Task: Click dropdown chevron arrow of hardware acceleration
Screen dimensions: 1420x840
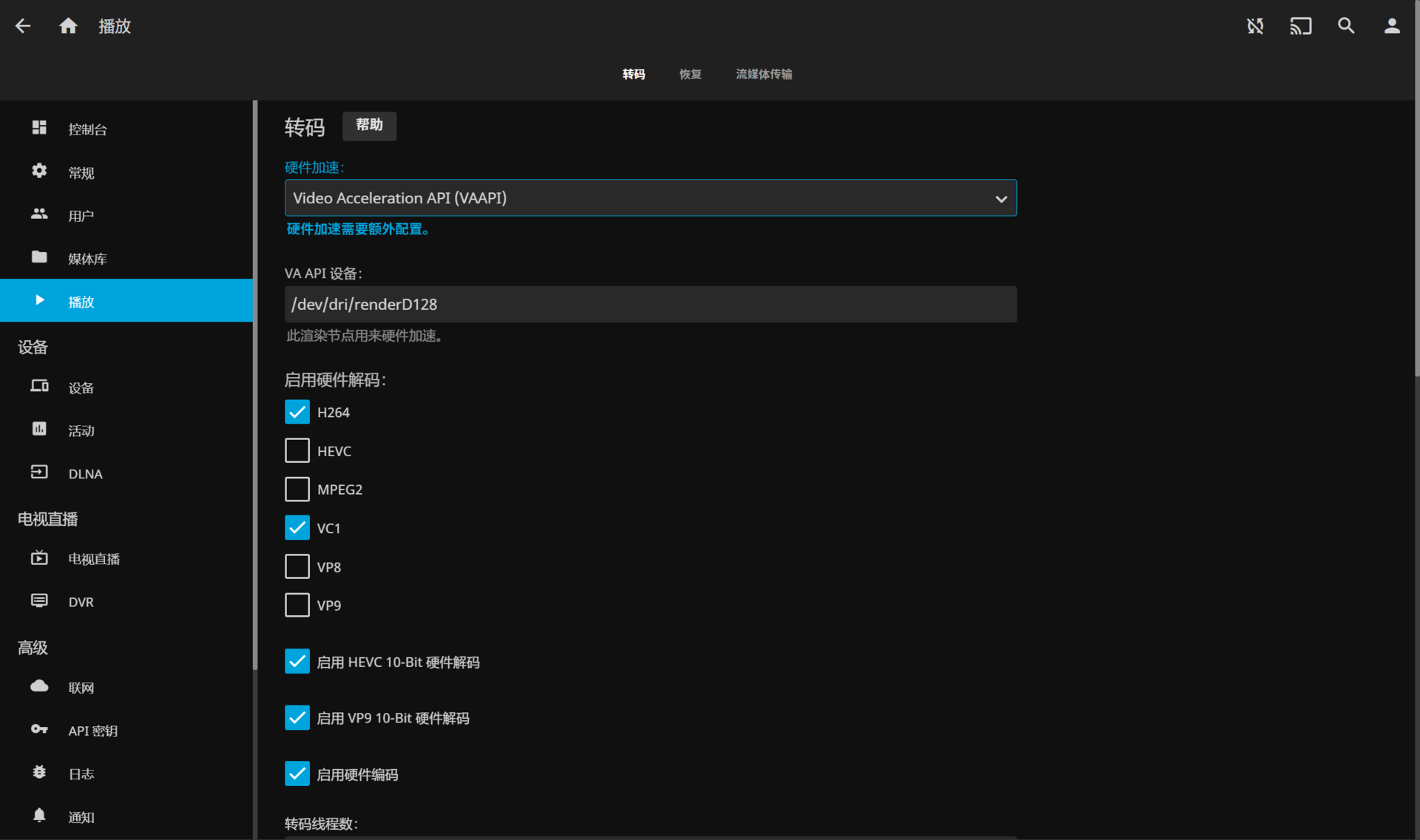Action: (x=1001, y=199)
